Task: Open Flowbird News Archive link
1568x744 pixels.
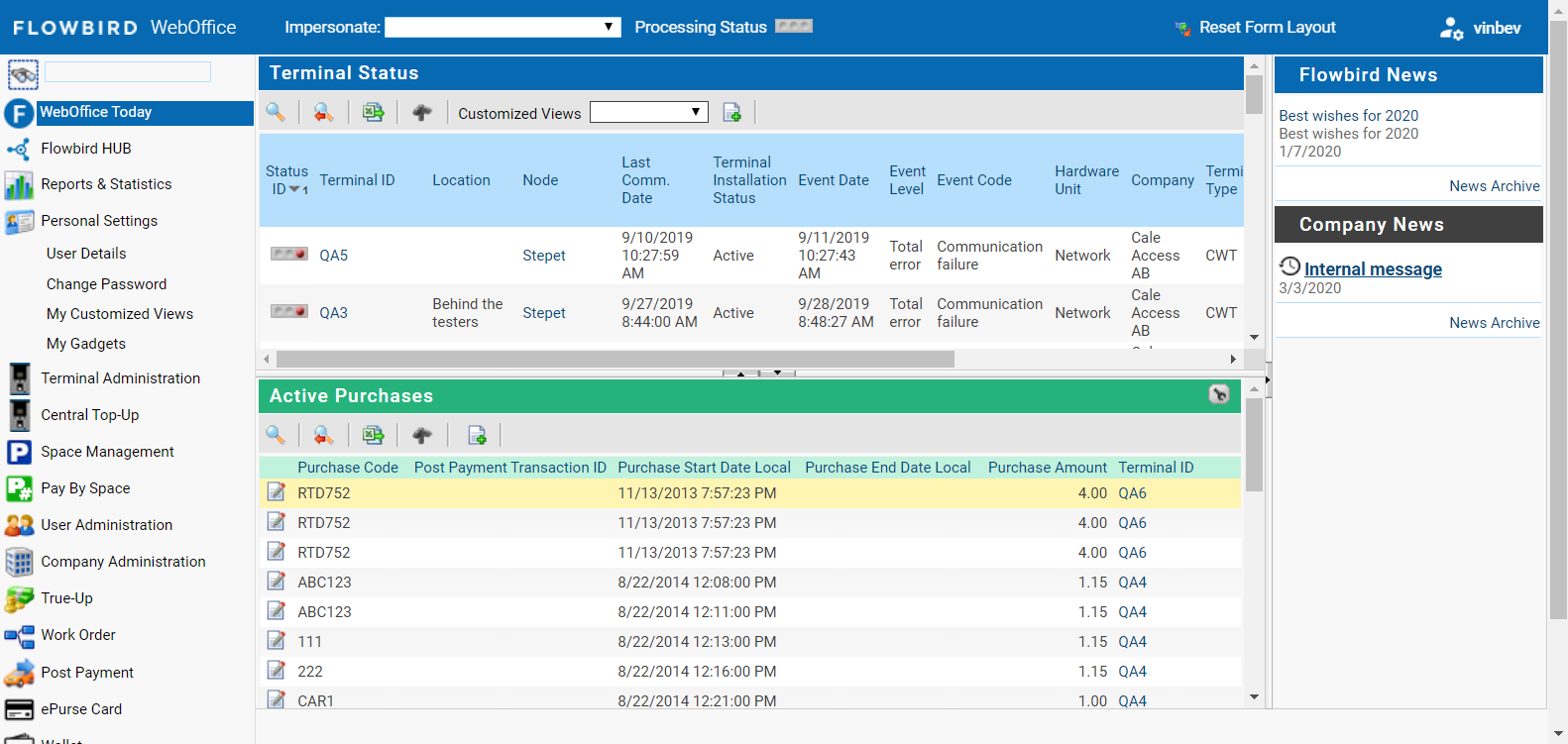Action: click(1495, 186)
